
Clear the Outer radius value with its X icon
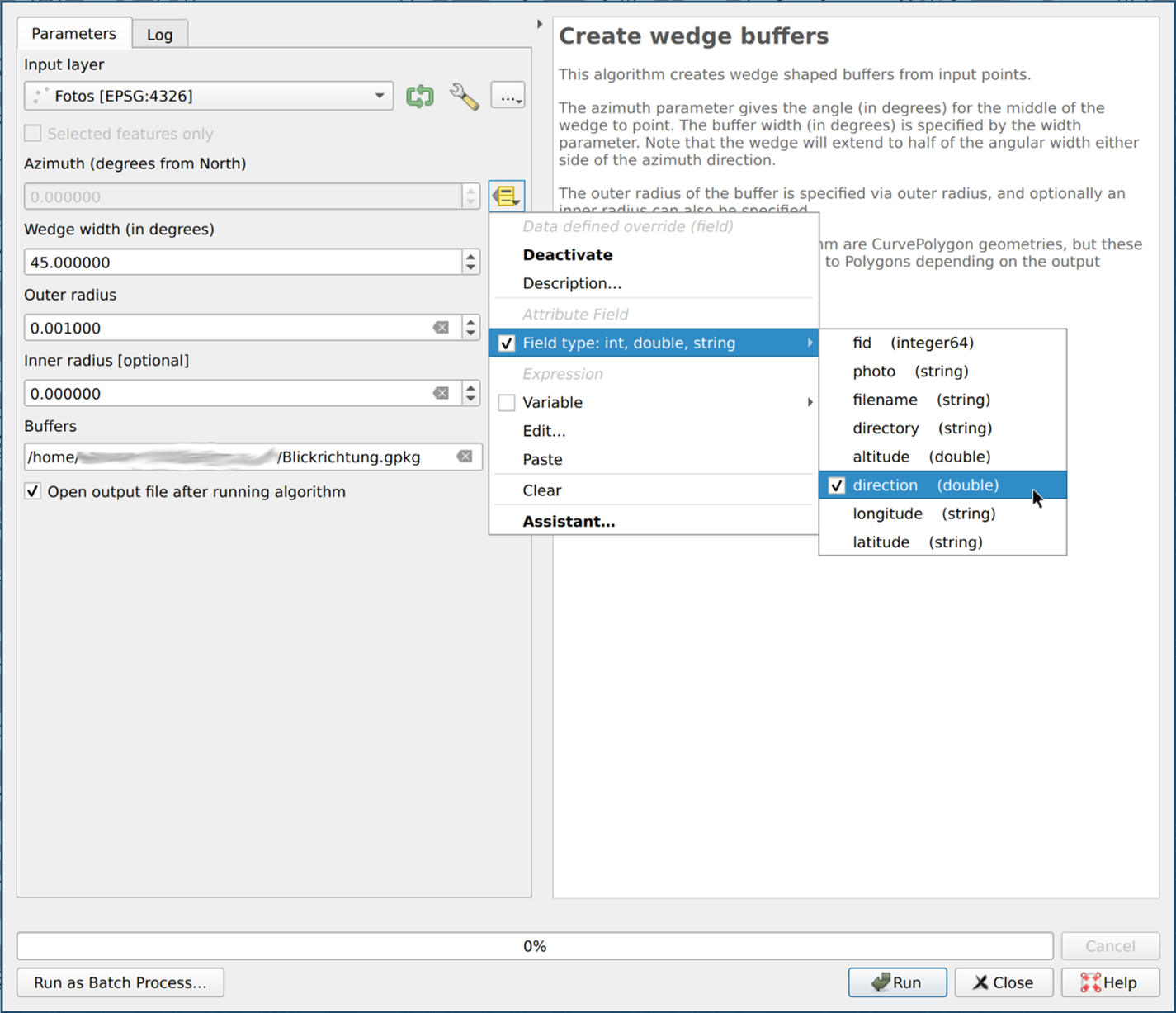tap(442, 325)
